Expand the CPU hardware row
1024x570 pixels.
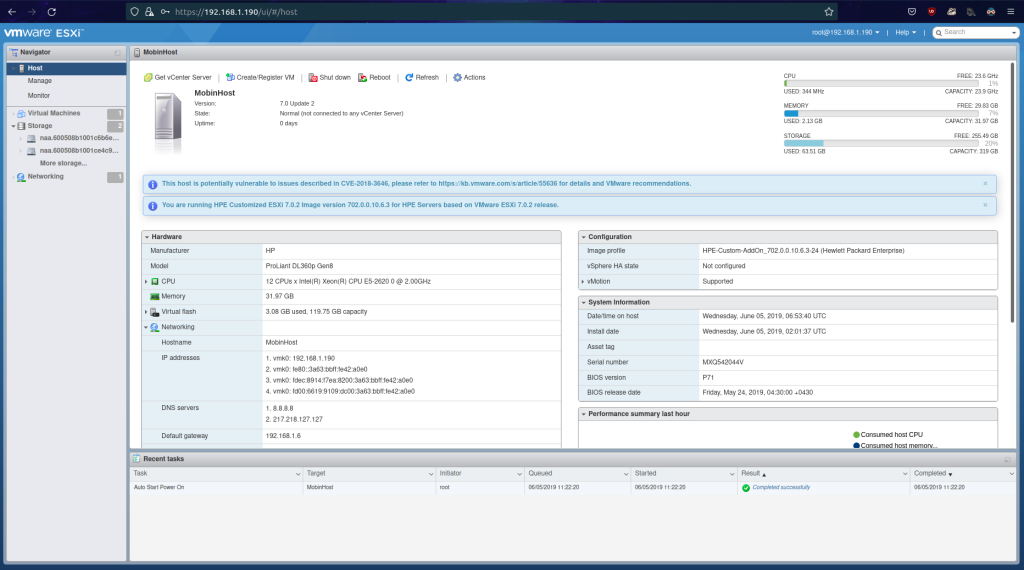click(x=146, y=282)
